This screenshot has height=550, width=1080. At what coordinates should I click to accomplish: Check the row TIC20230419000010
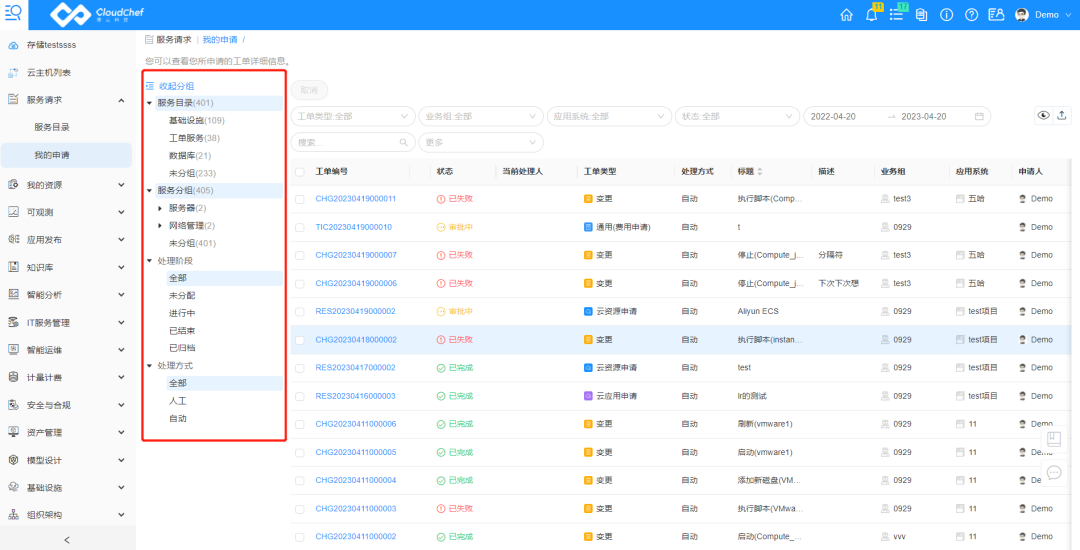[x=300, y=227]
